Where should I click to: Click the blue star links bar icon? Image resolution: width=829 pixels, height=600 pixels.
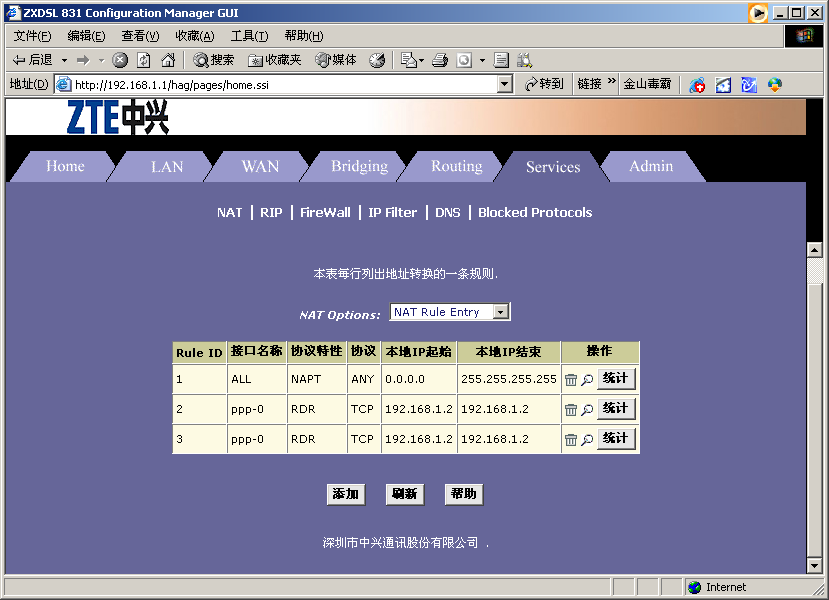click(x=723, y=85)
